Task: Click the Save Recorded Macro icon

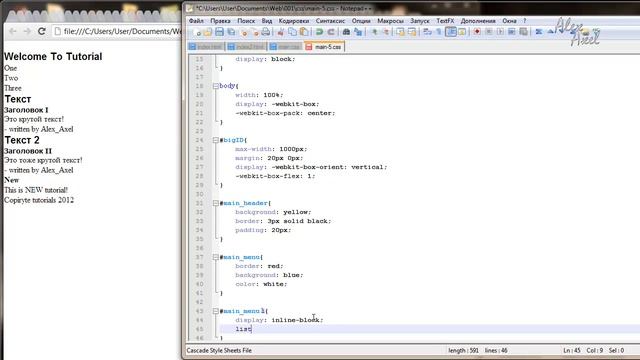Action: [524, 32]
